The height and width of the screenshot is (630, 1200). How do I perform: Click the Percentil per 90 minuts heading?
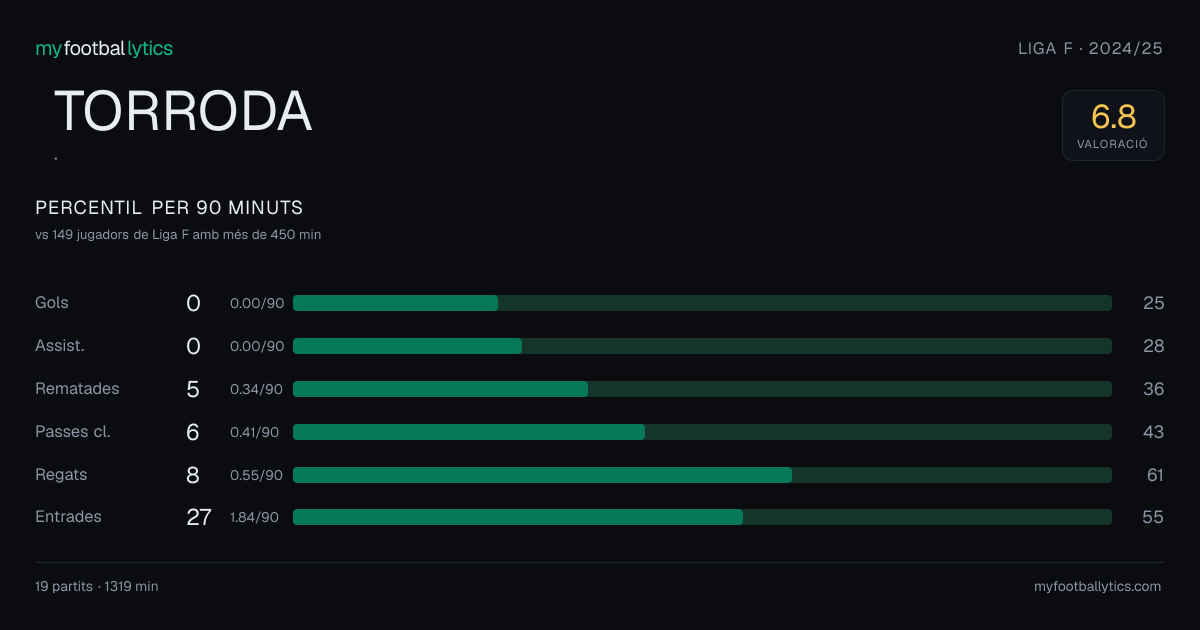(169, 208)
